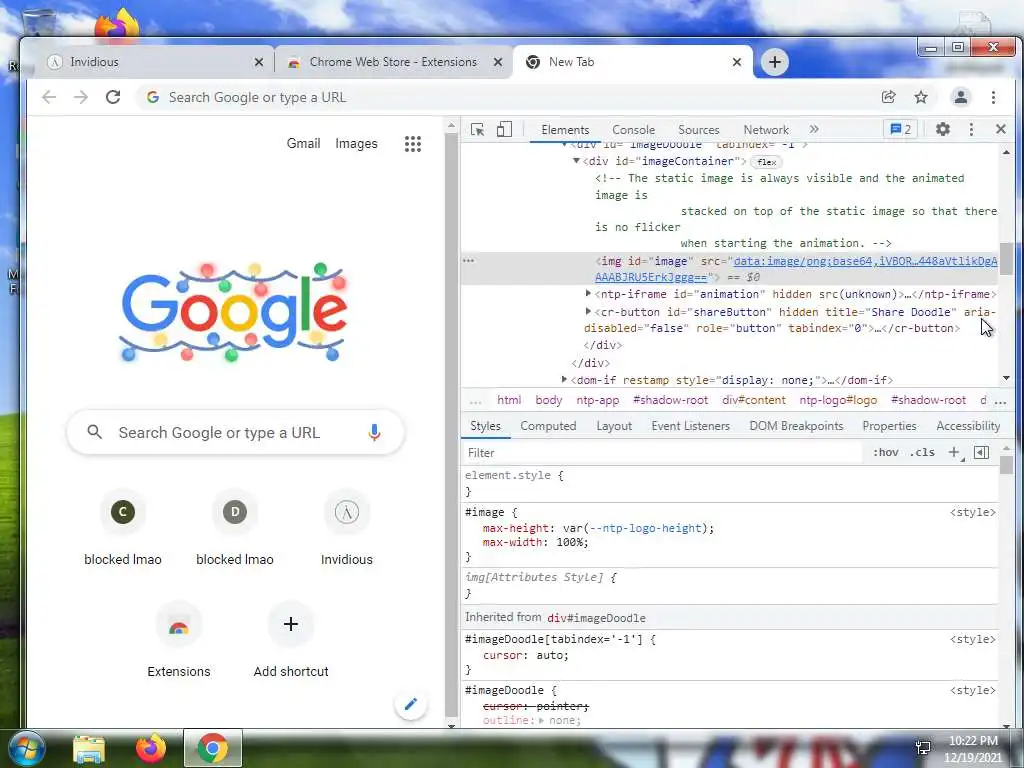
Task: Click the styles Filter input field
Action: coord(663,453)
